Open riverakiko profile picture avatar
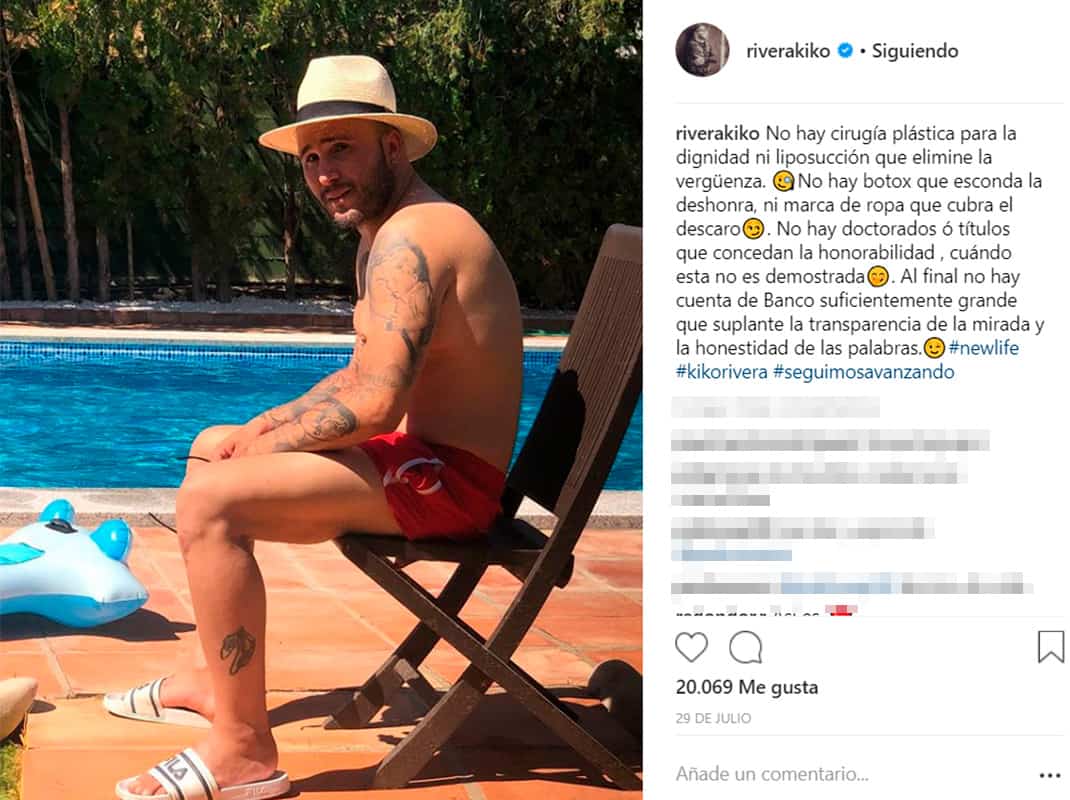 (702, 50)
